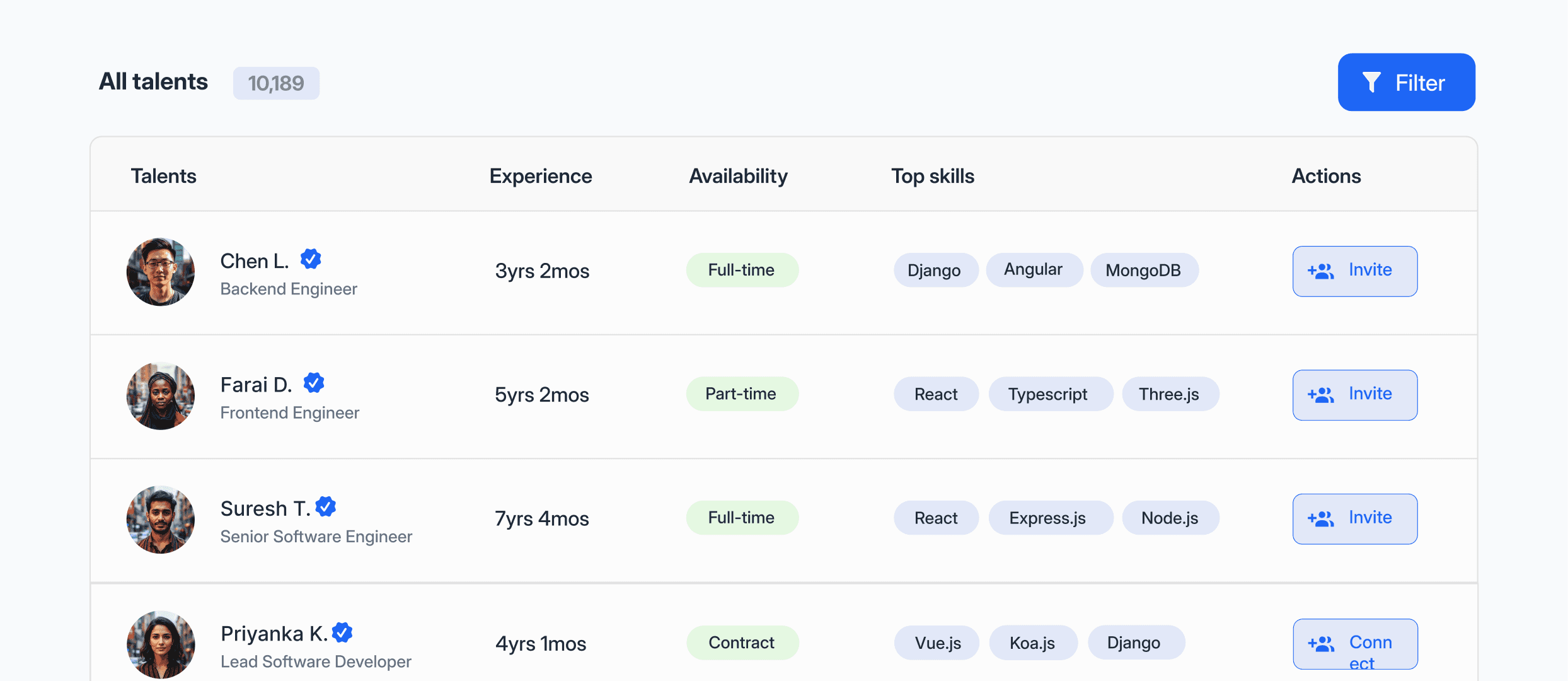Image resolution: width=1568 pixels, height=681 pixels.
Task: Click add-person icon in Priyanka's Connect button
Action: pyautogui.click(x=1321, y=644)
